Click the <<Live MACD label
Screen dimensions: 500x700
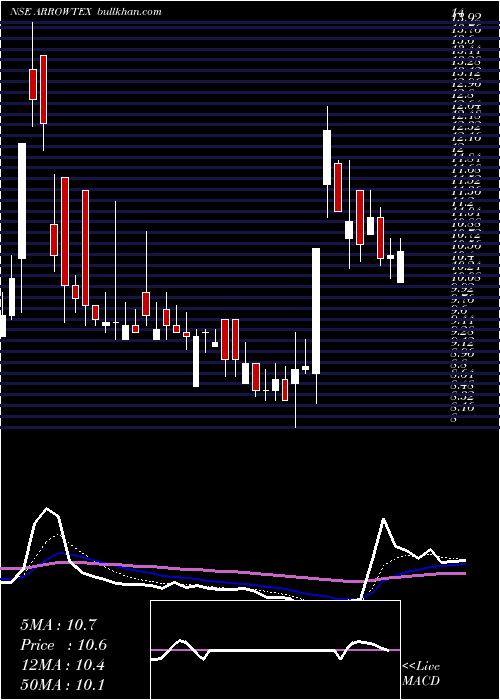(421, 674)
